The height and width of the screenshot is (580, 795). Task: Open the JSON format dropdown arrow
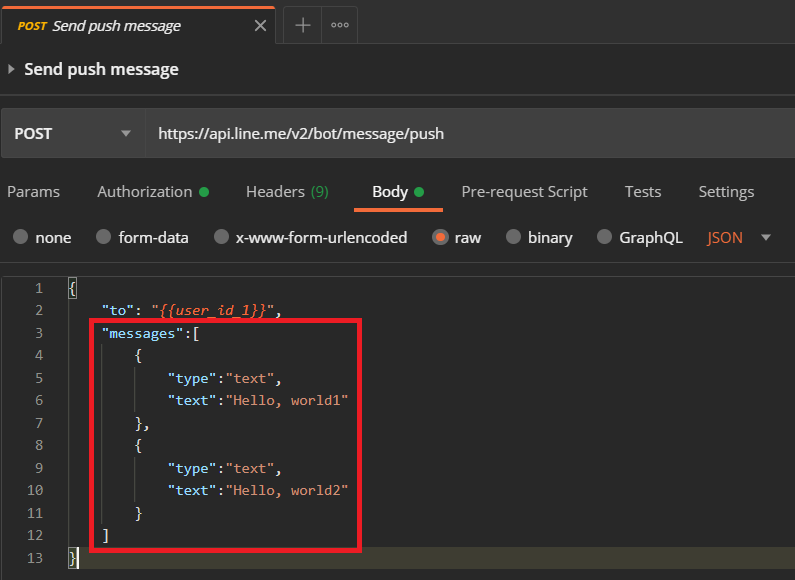coord(766,237)
